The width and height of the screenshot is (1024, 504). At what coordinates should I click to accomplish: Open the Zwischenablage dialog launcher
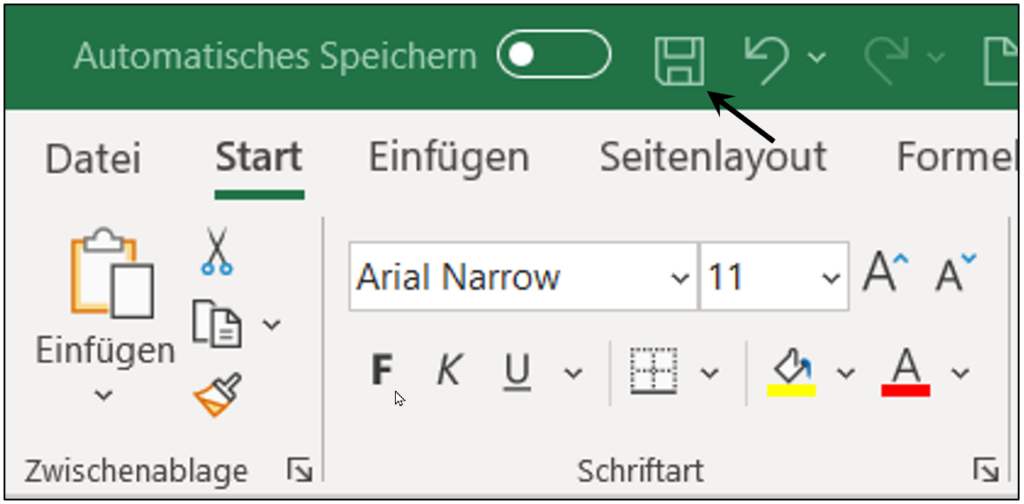click(300, 470)
